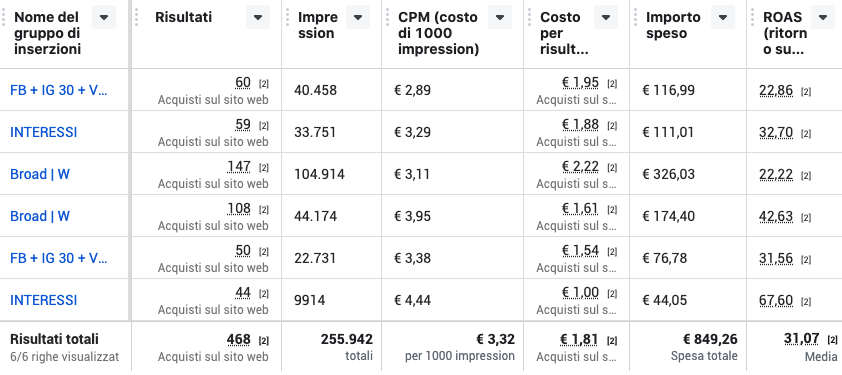Open Importo speso column dropdown

click(723, 17)
